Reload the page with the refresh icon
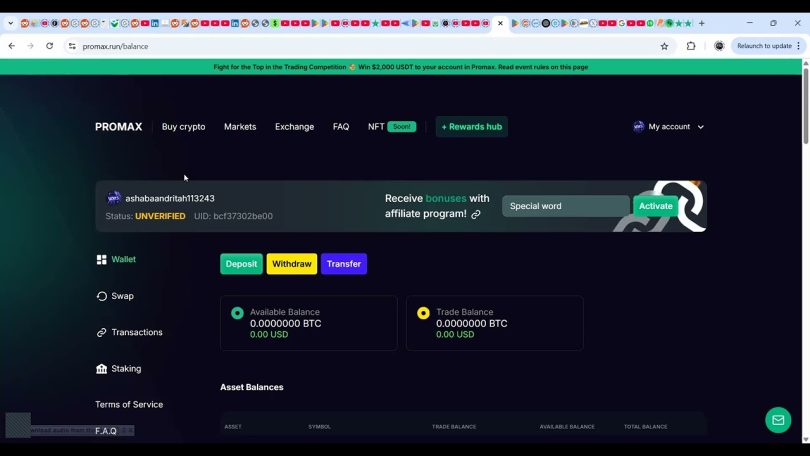The width and height of the screenshot is (810, 456). coord(50,46)
